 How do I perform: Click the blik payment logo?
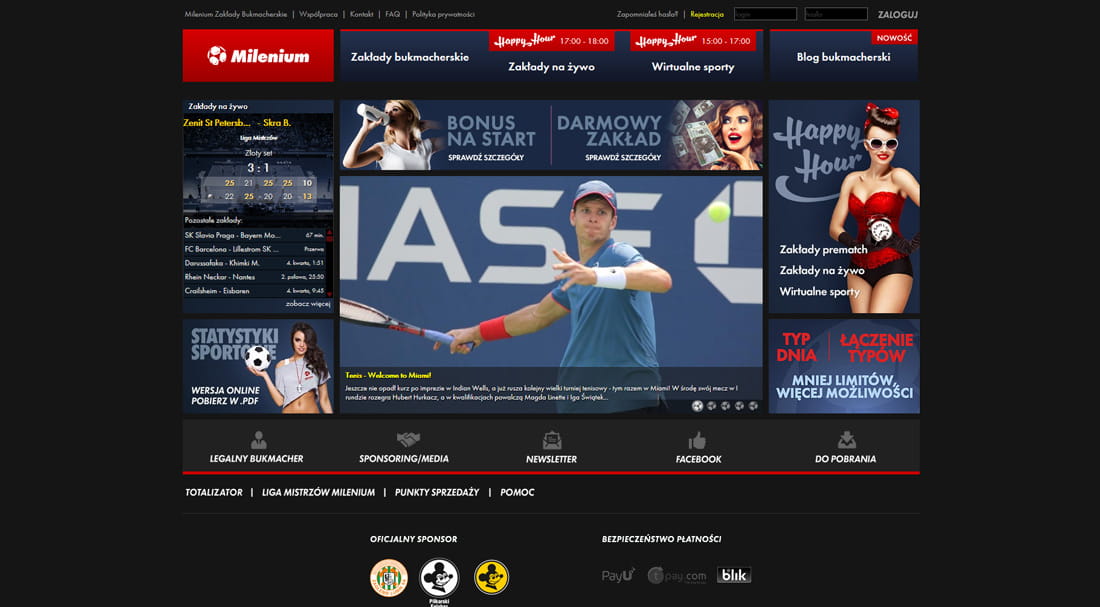click(734, 575)
